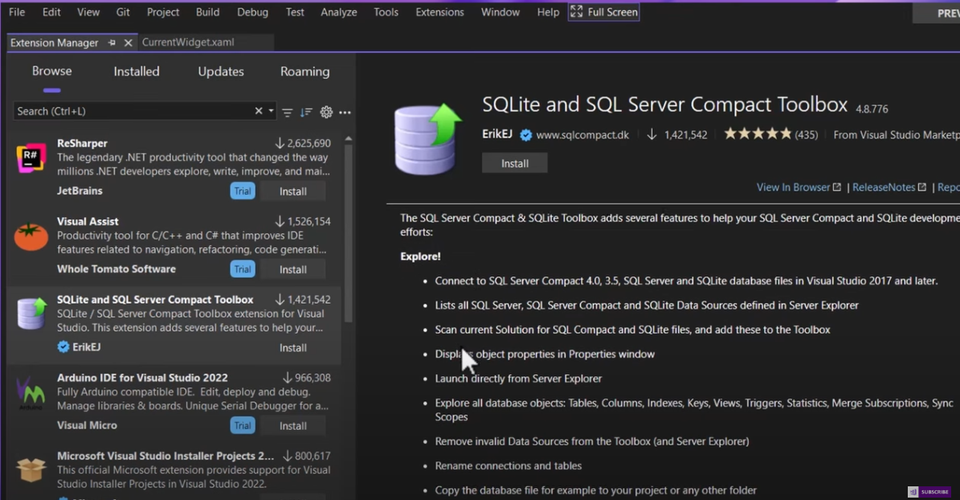960x500 pixels.
Task: Select SQLite Toolbox list item icon
Action: pos(32,314)
